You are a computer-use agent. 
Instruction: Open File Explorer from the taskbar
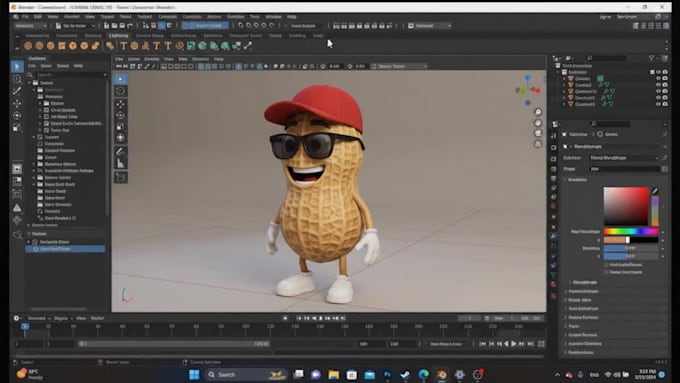[333, 374]
